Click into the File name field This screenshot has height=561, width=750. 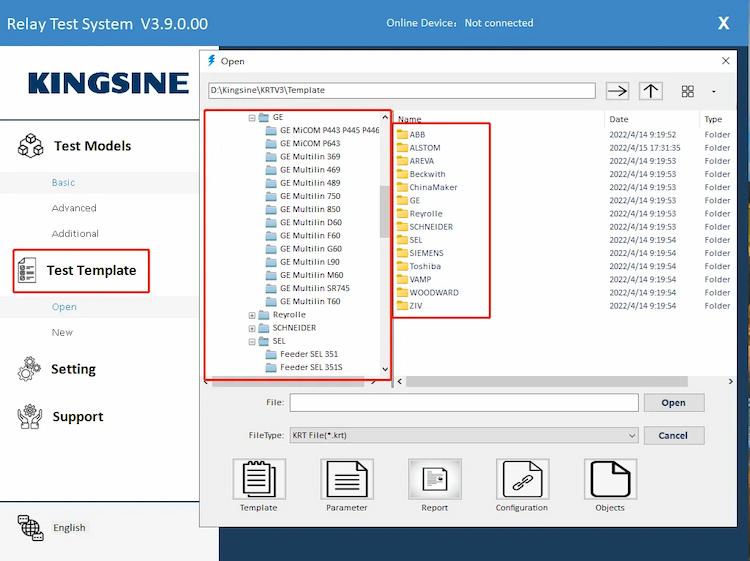pyautogui.click(x=464, y=403)
